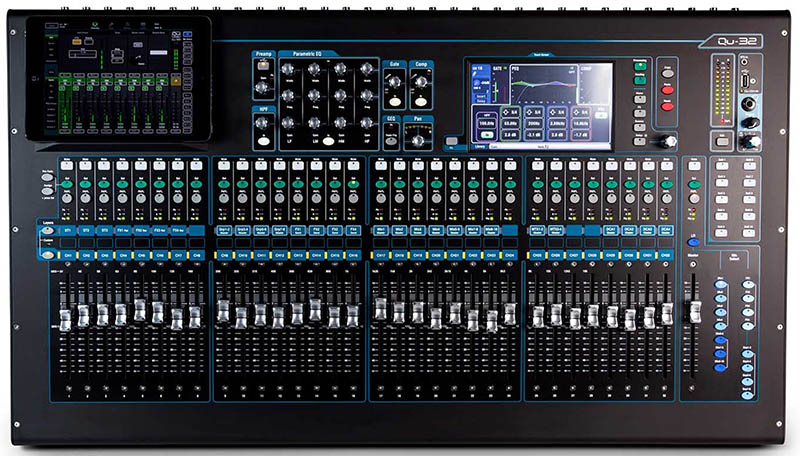800x456 pixels.
Task: Switch the Comp In key on
Action: (x=421, y=102)
